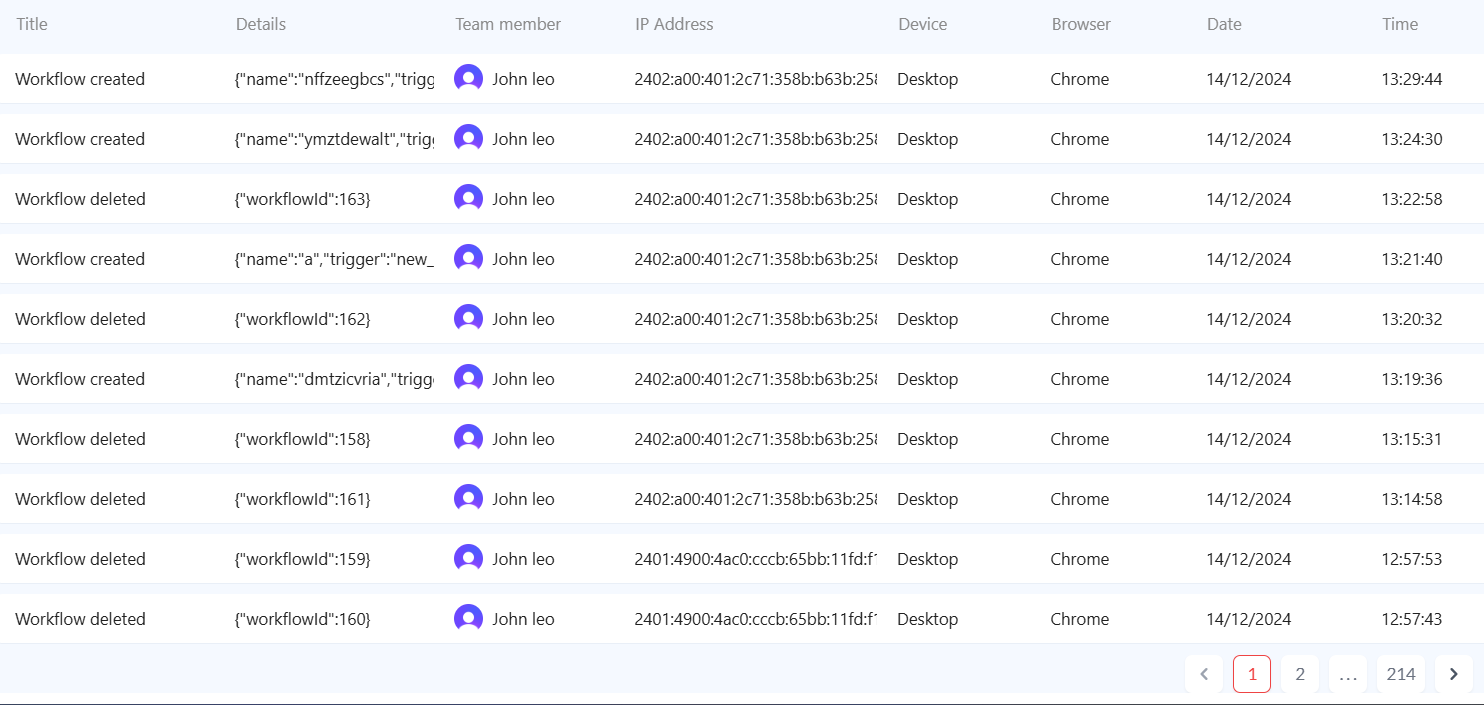
Task: Select details containing "ymztdewalt"
Action: point(335,139)
